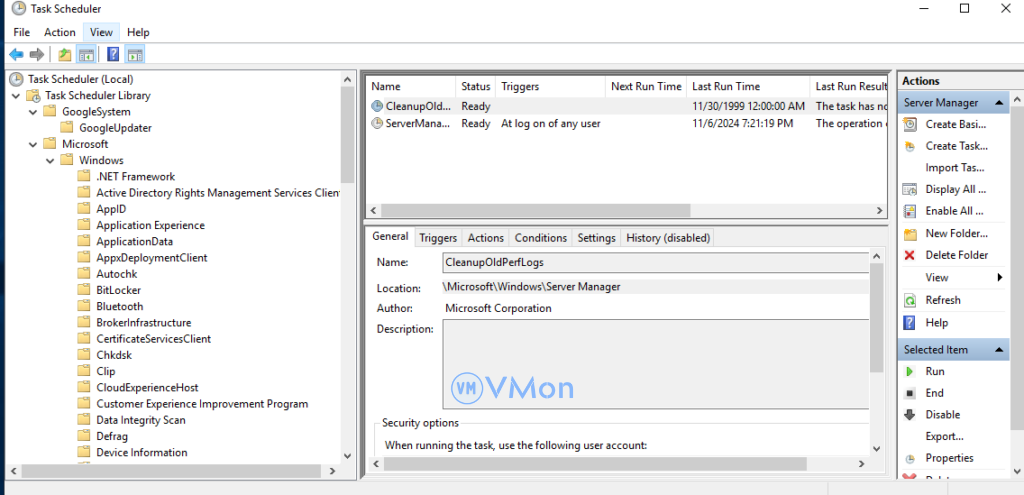The width and height of the screenshot is (1024, 495).
Task: Click the Refresh icon in Actions pane
Action: click(910, 300)
